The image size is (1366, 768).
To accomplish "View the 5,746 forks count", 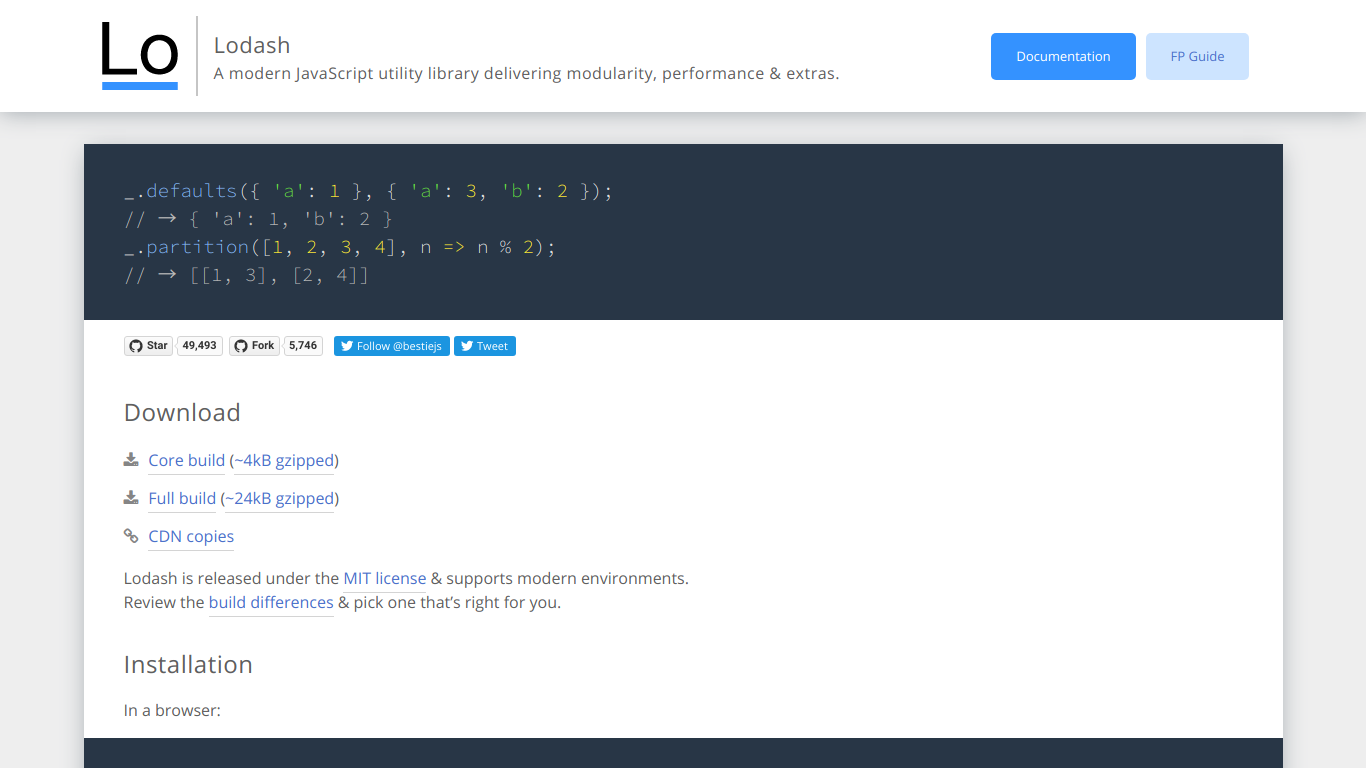I will pos(303,346).
